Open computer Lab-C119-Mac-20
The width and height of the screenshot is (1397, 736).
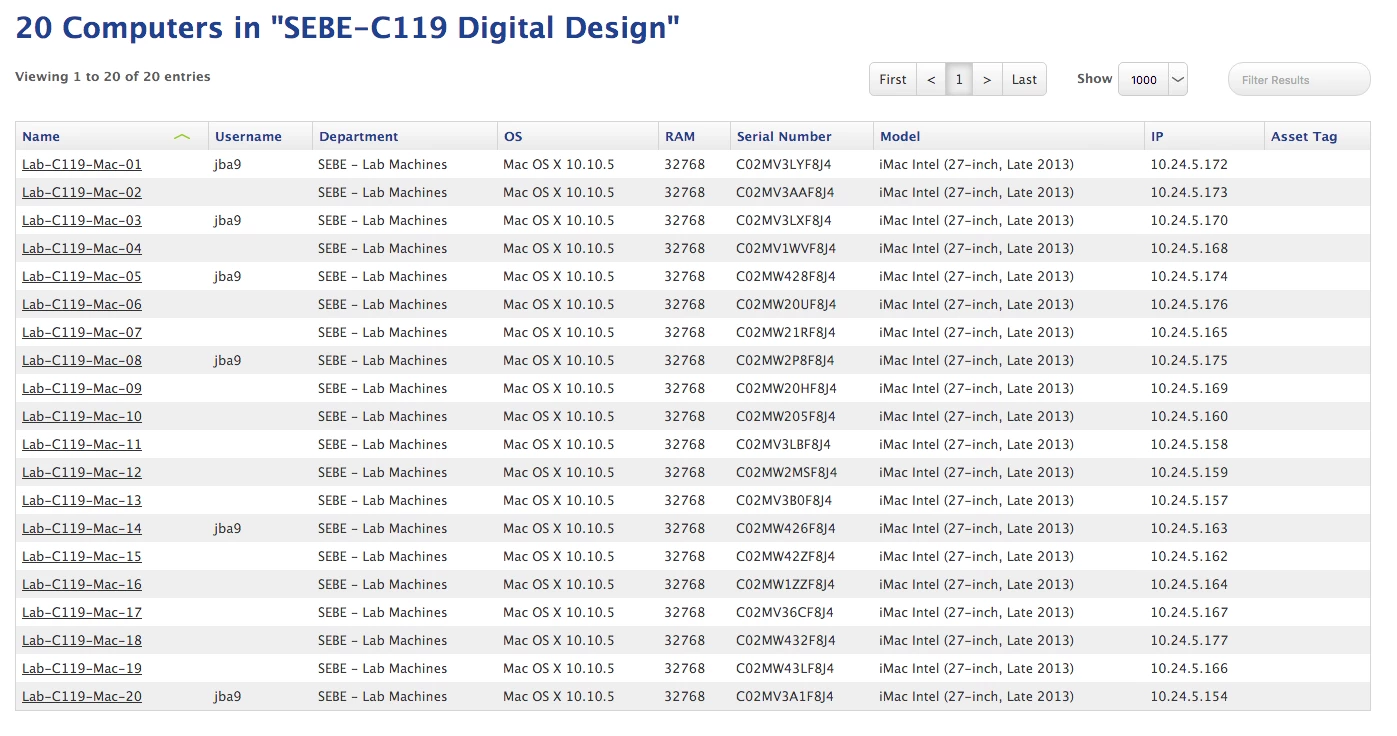tap(82, 697)
